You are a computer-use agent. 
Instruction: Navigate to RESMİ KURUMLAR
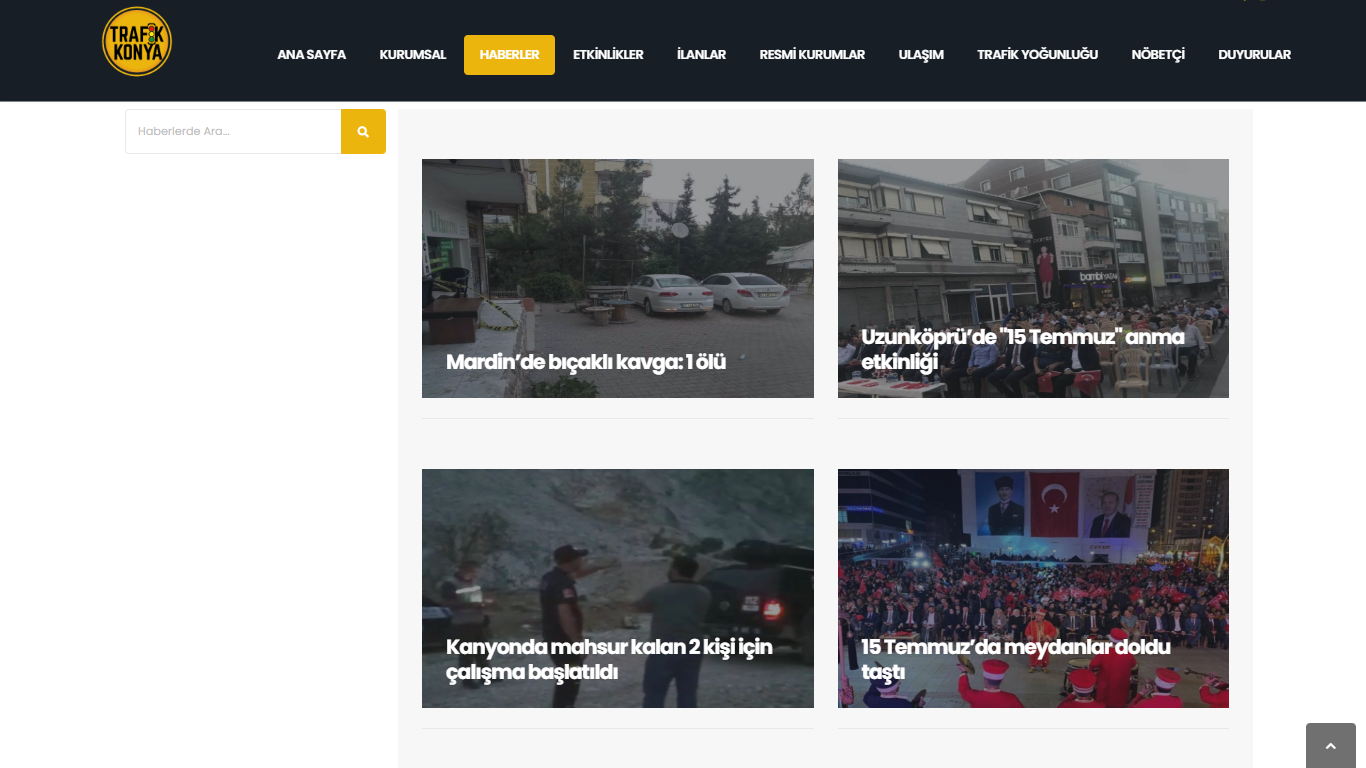pos(812,55)
